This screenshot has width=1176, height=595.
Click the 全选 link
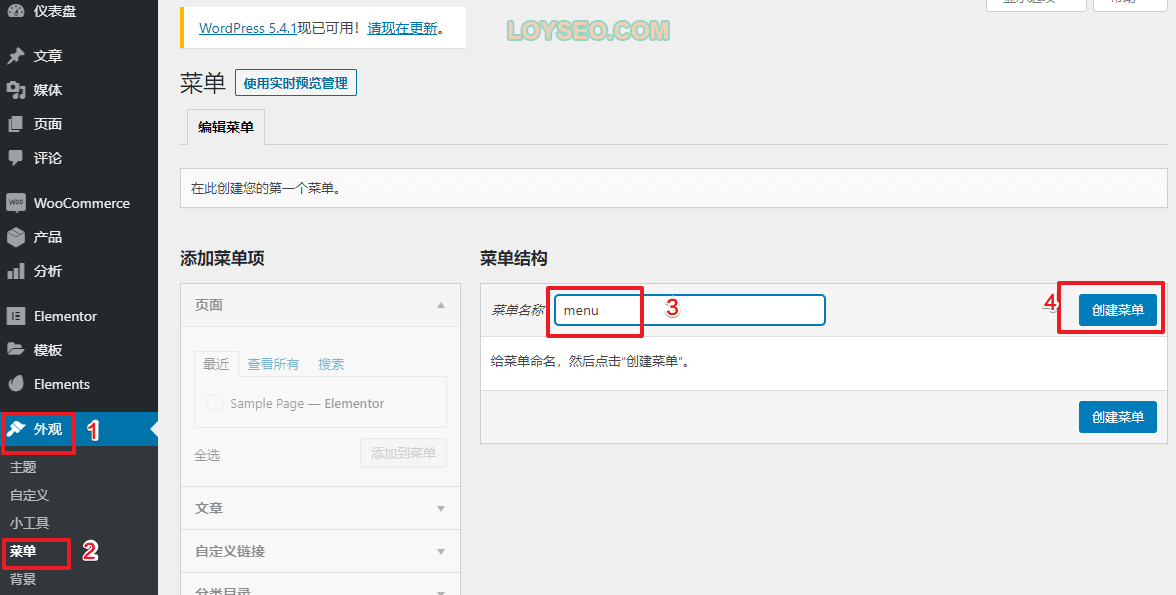click(x=207, y=455)
